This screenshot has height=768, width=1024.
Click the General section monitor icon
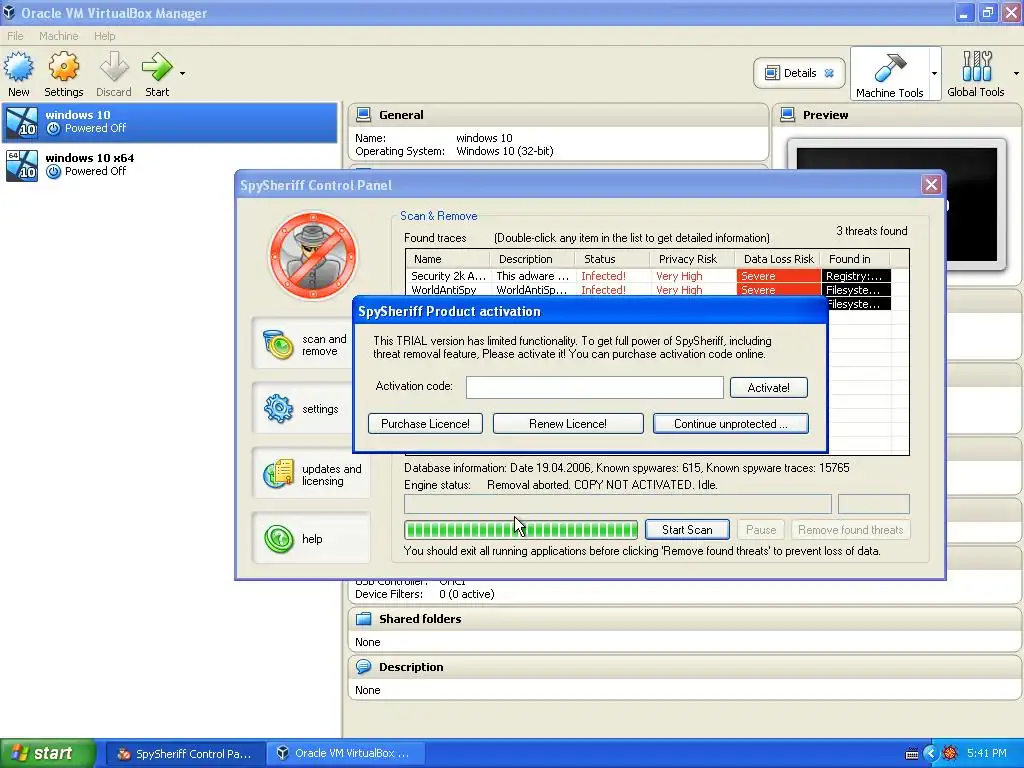point(363,115)
